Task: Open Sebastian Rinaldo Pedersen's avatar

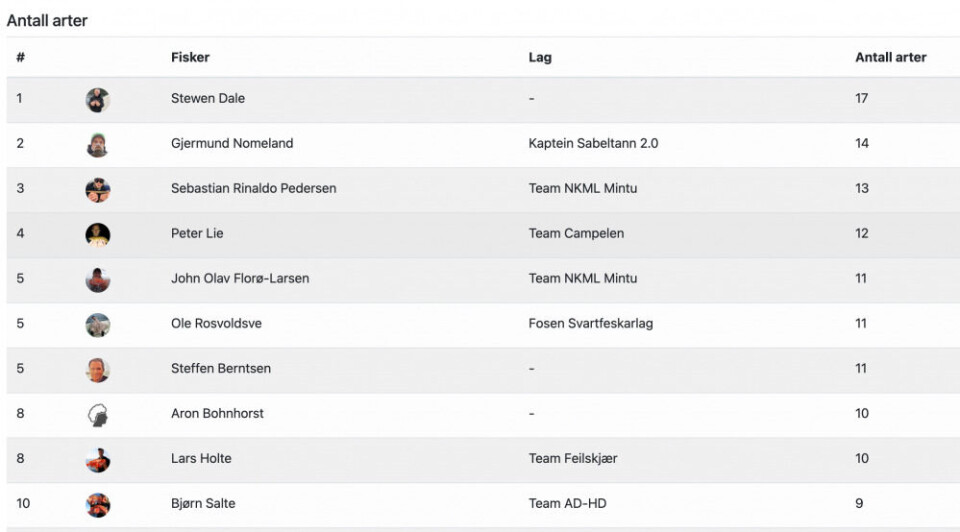Action: click(97, 189)
